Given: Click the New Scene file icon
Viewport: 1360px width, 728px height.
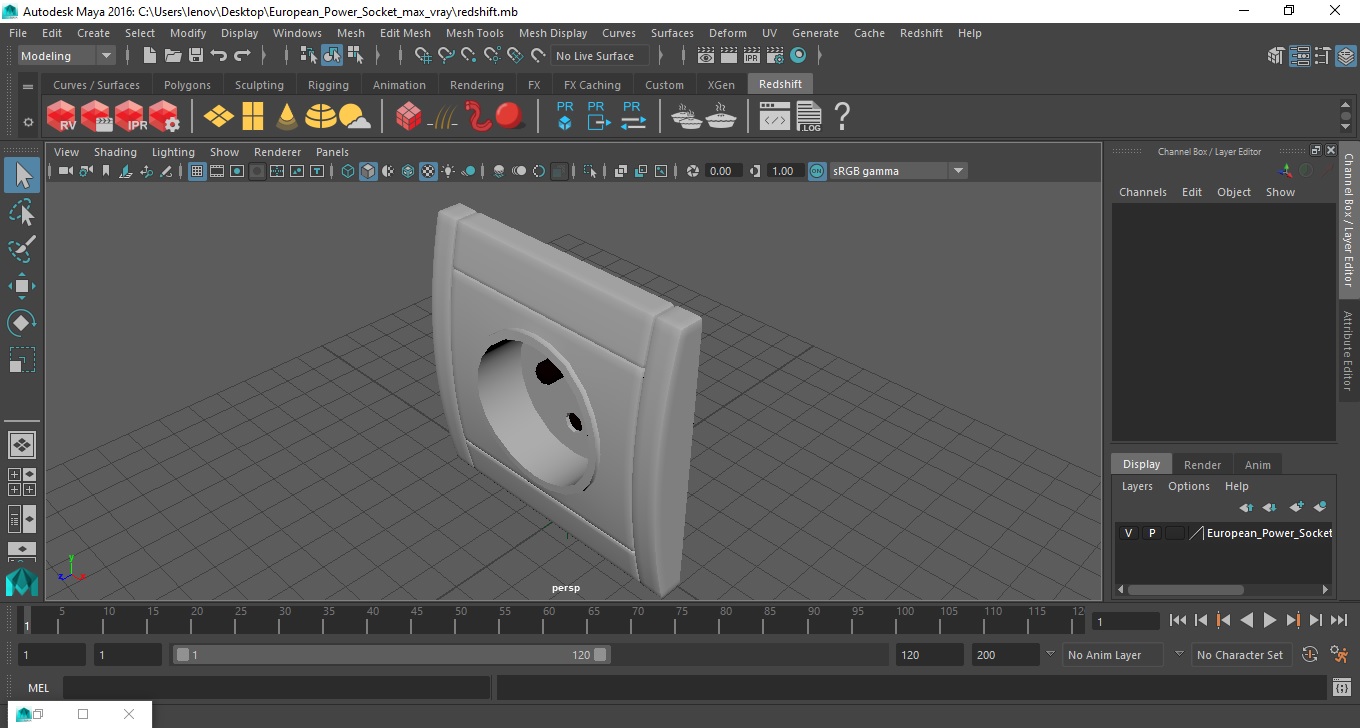Looking at the screenshot, I should pos(150,56).
